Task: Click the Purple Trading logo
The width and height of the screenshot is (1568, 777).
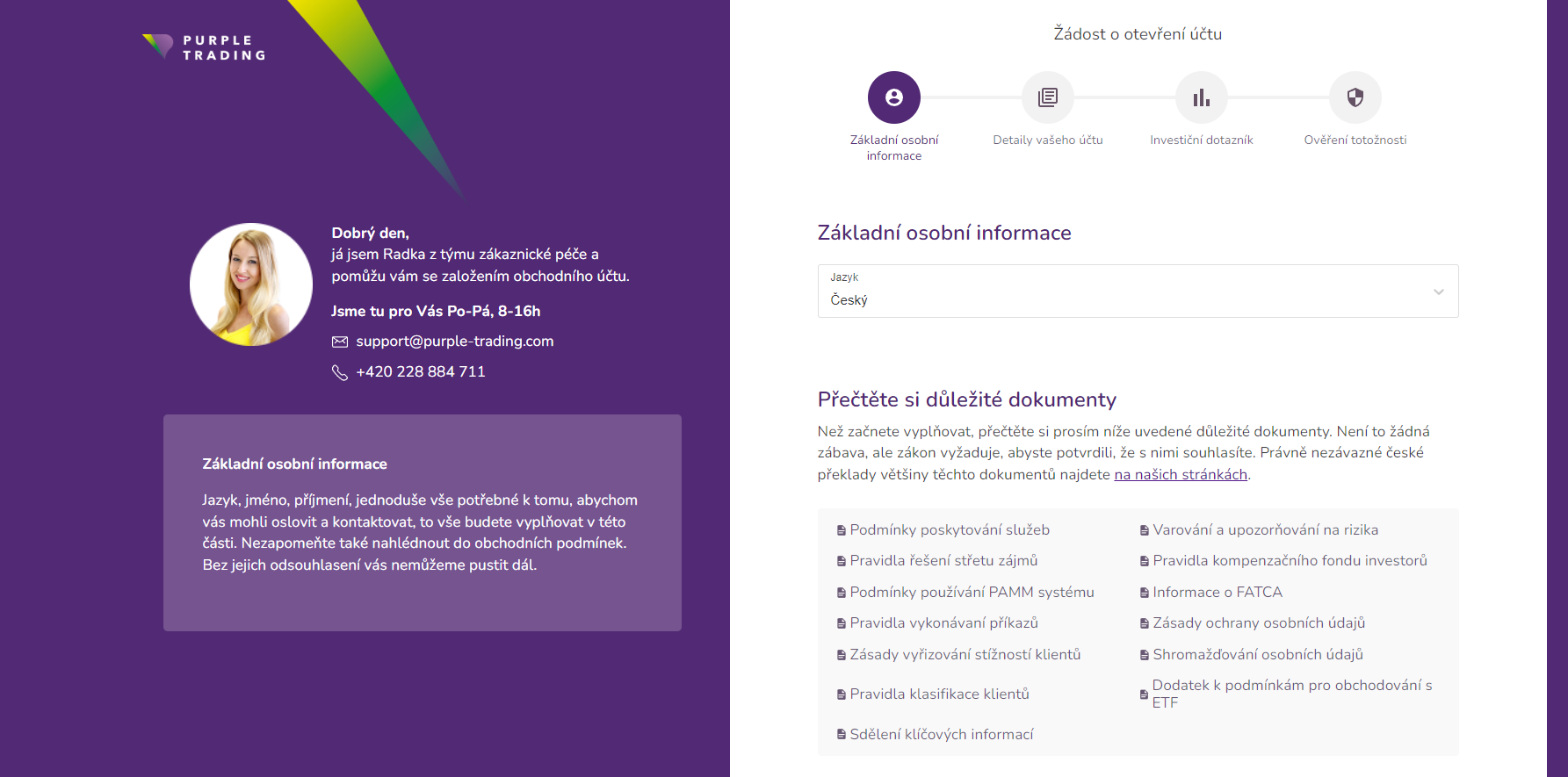Action: click(x=204, y=47)
